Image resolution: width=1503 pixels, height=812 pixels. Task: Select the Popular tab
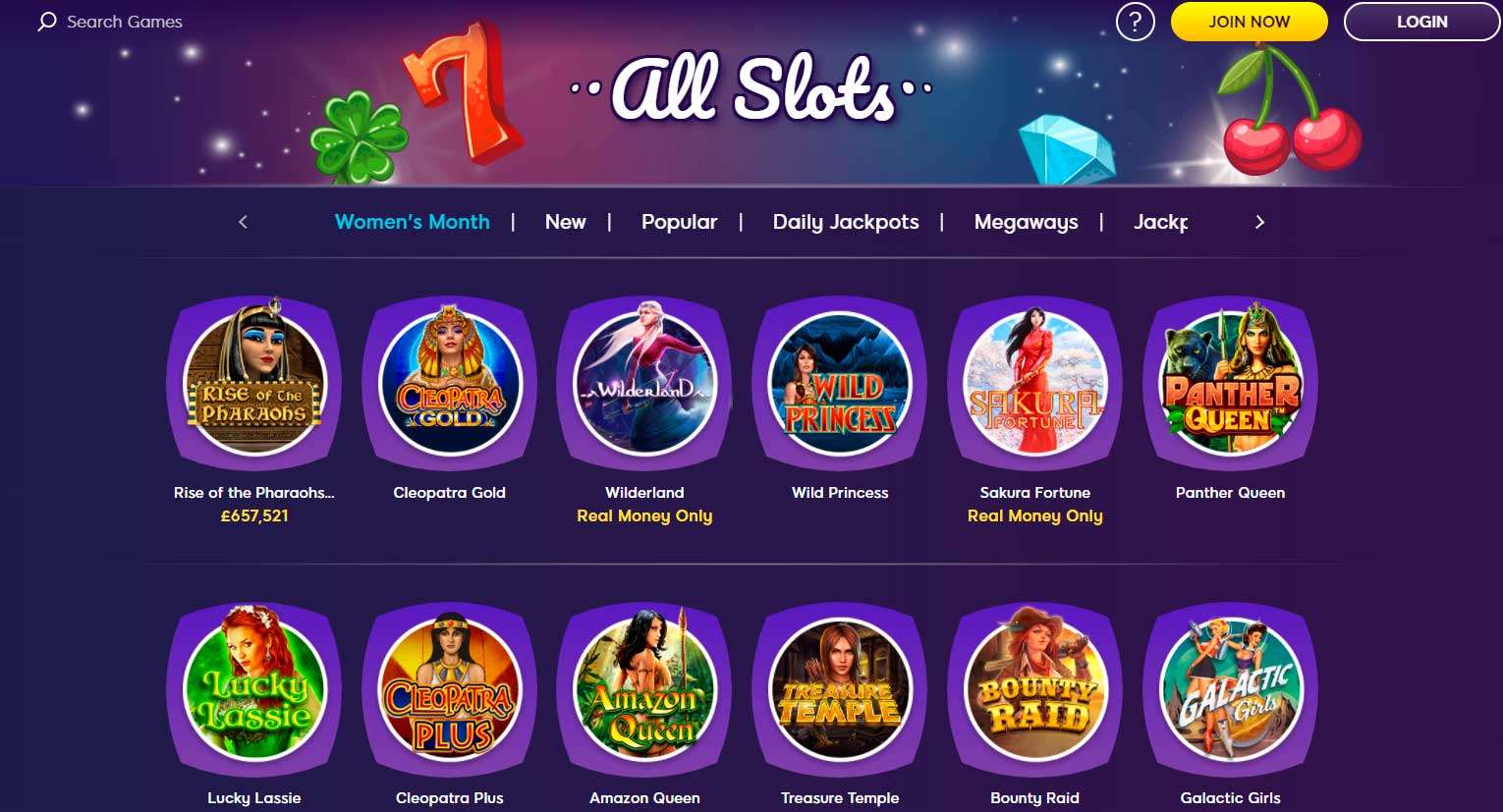[679, 222]
